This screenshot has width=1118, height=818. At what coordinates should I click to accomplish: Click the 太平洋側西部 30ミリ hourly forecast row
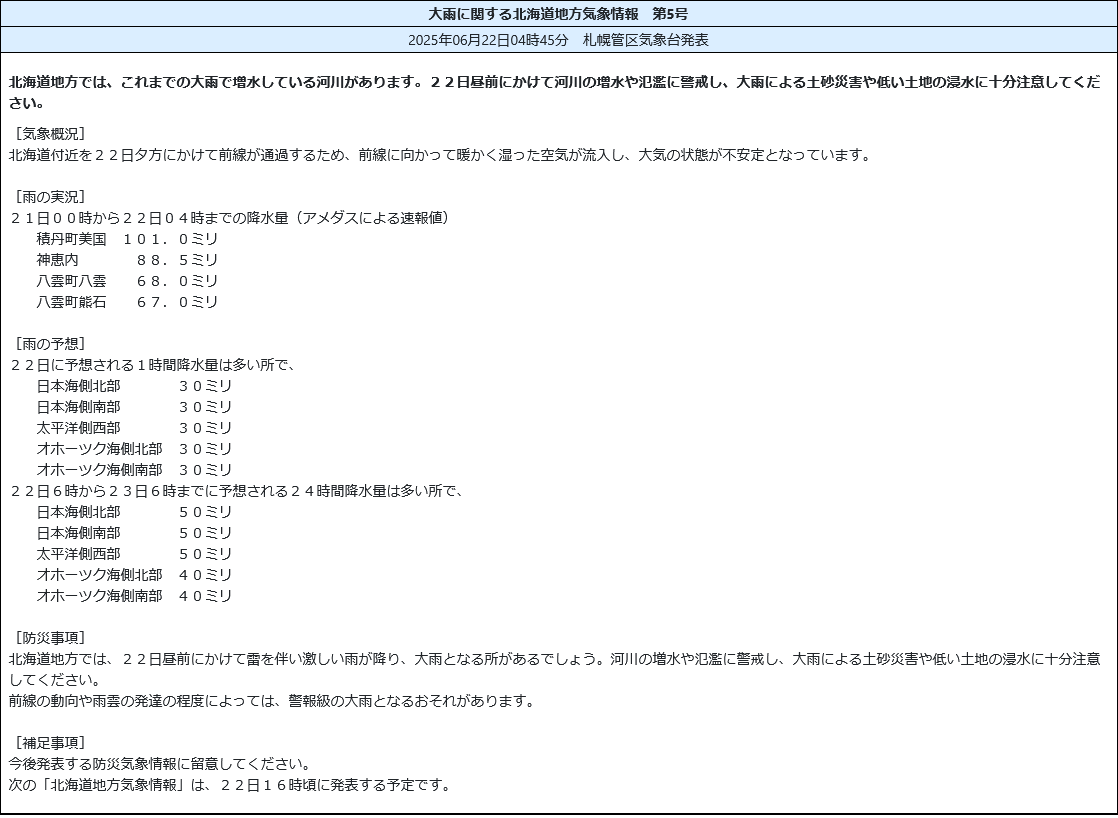(x=134, y=428)
